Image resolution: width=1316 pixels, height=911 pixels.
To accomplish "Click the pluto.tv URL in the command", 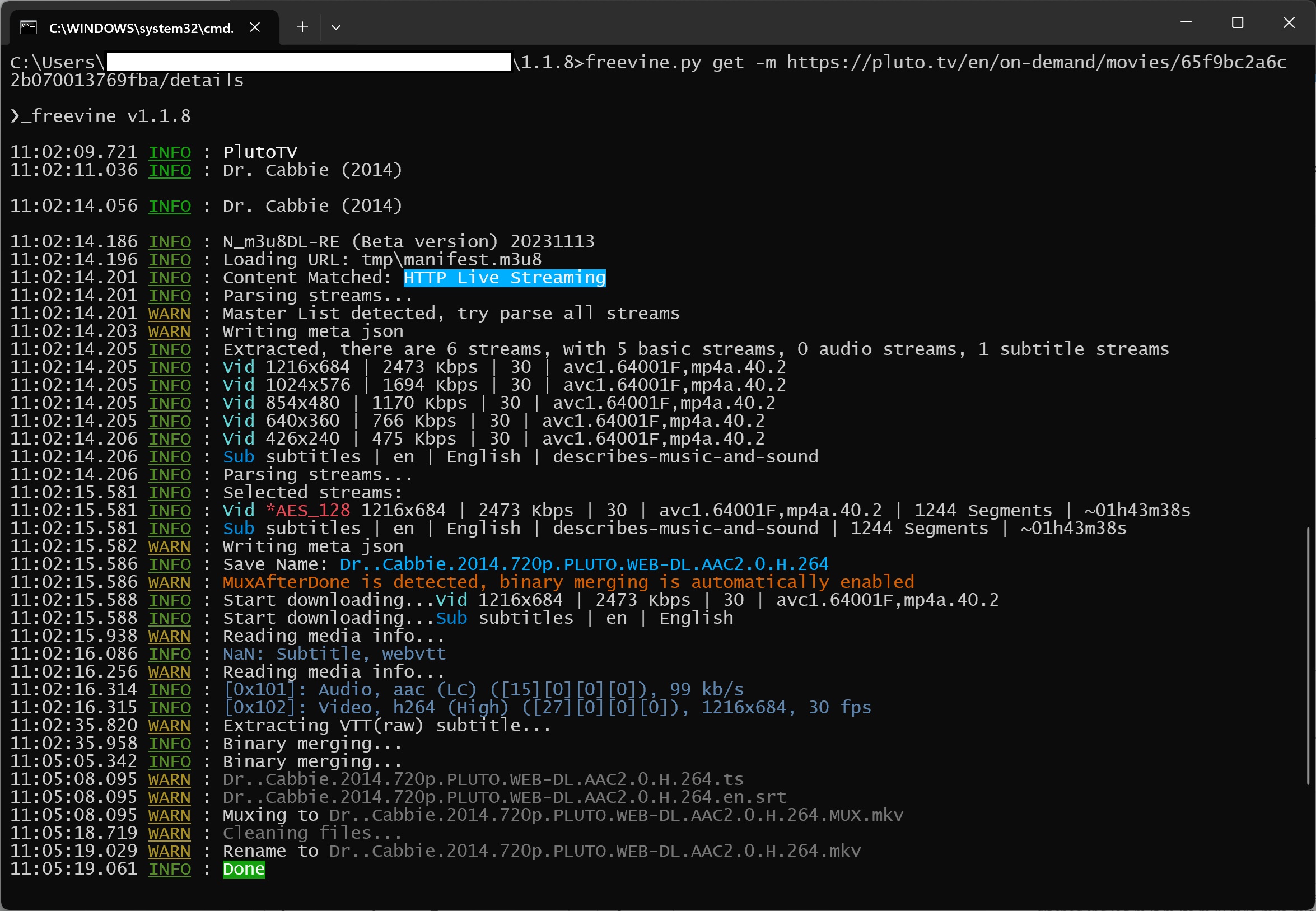I will point(1036,62).
